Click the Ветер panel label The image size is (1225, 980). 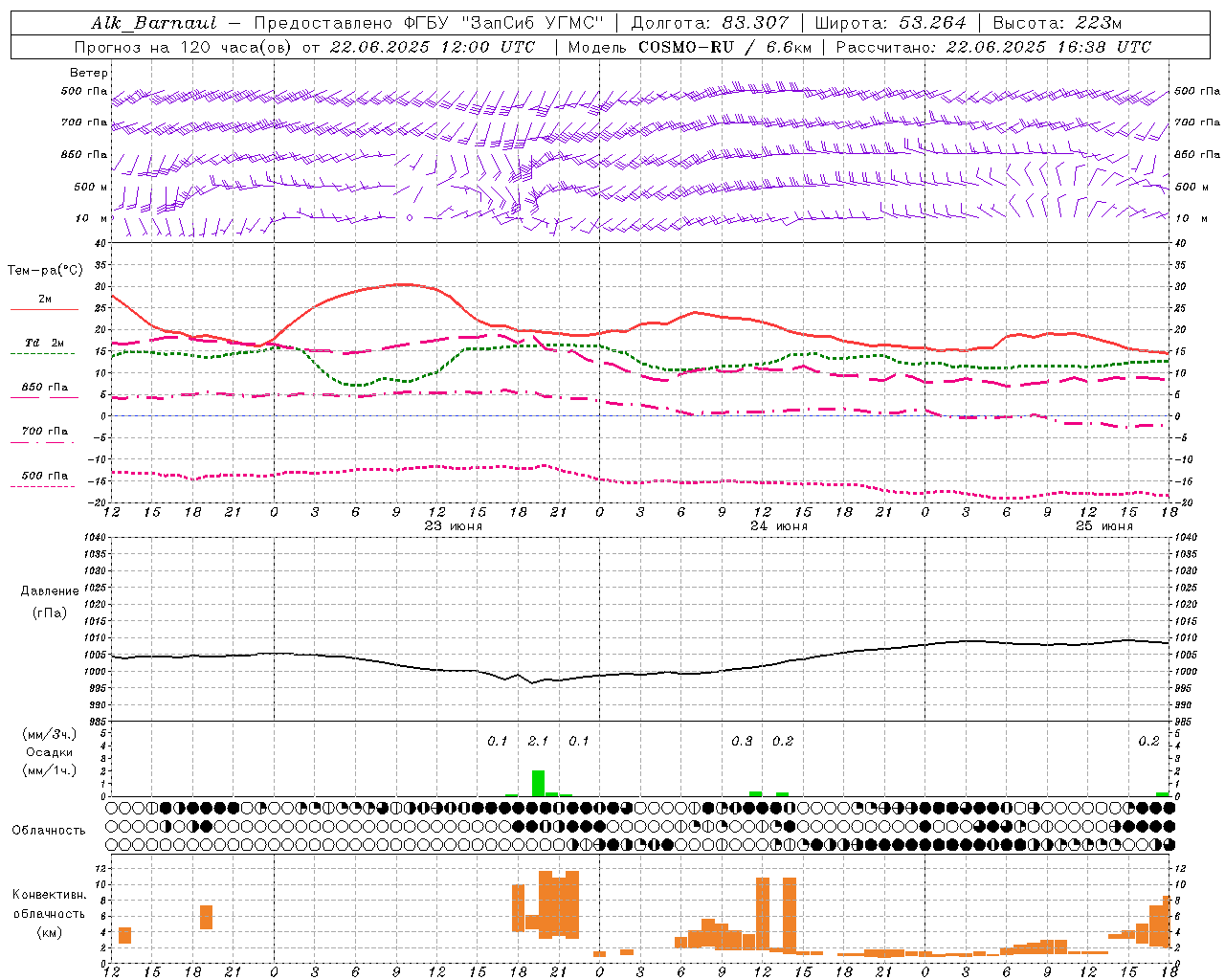coord(89,73)
